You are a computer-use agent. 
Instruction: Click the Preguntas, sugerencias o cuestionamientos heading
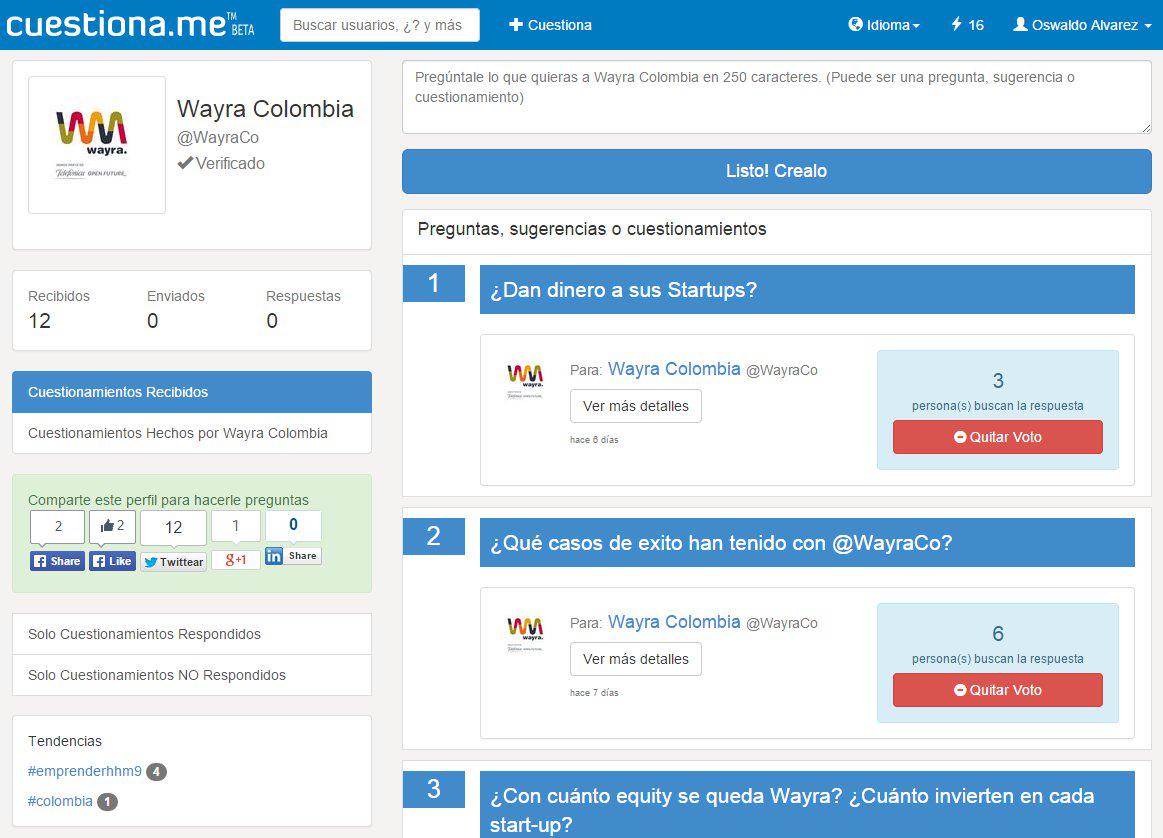coord(592,229)
